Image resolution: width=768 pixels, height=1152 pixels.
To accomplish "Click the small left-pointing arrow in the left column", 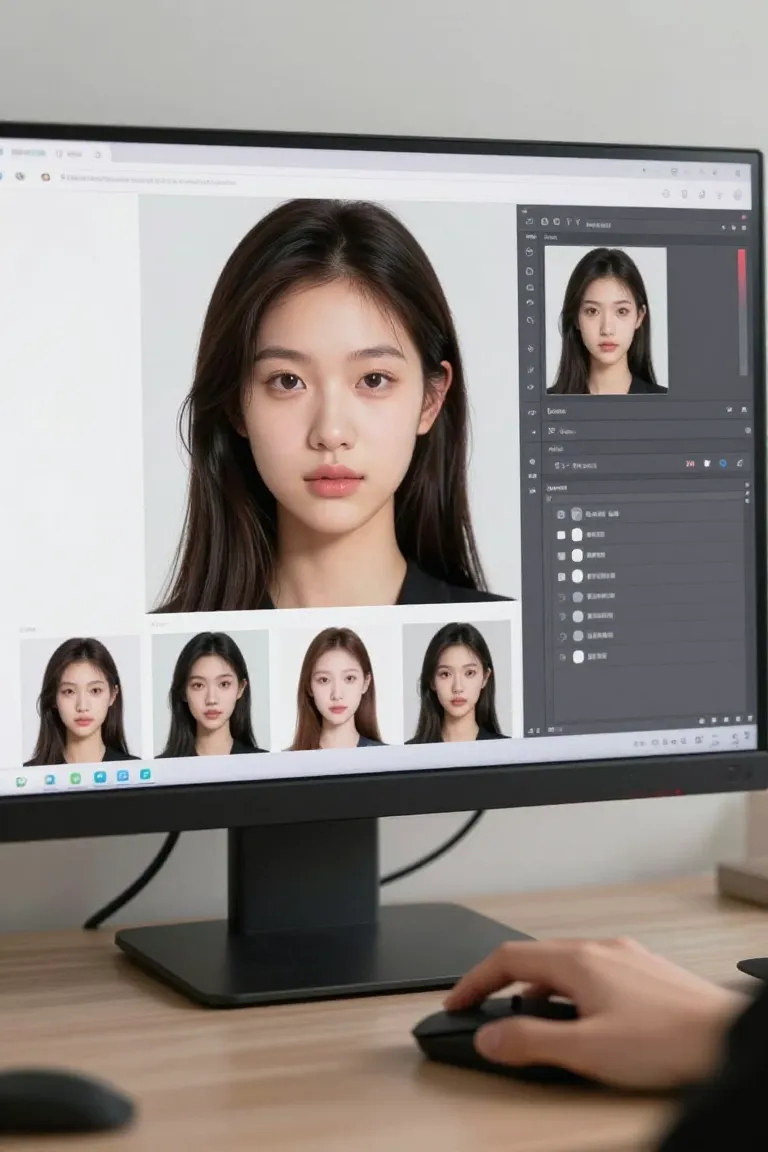I will [533, 433].
